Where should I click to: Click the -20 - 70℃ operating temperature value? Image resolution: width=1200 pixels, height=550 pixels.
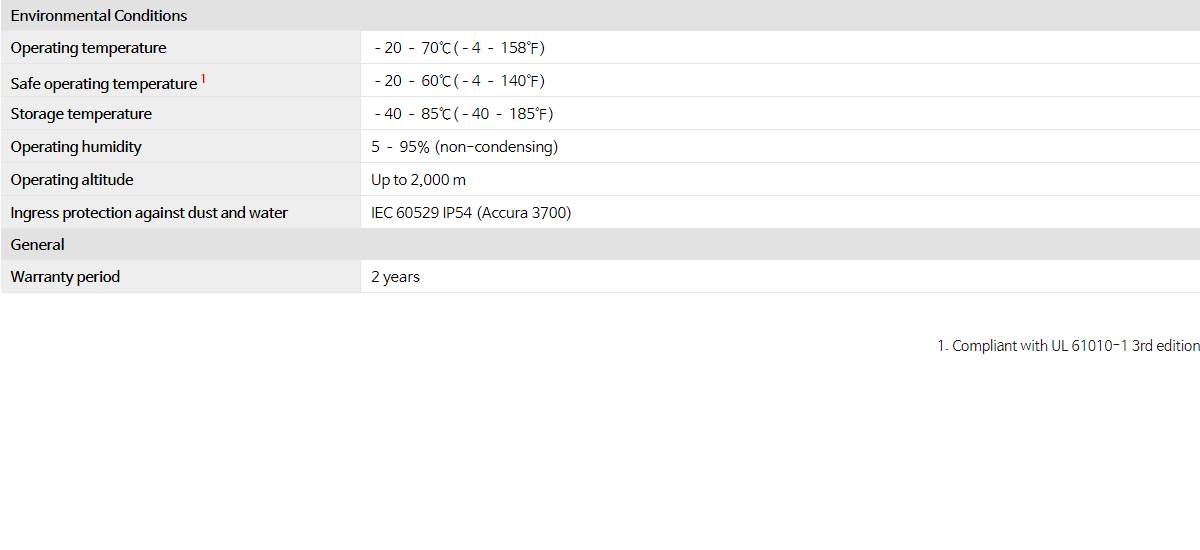(x=459, y=48)
